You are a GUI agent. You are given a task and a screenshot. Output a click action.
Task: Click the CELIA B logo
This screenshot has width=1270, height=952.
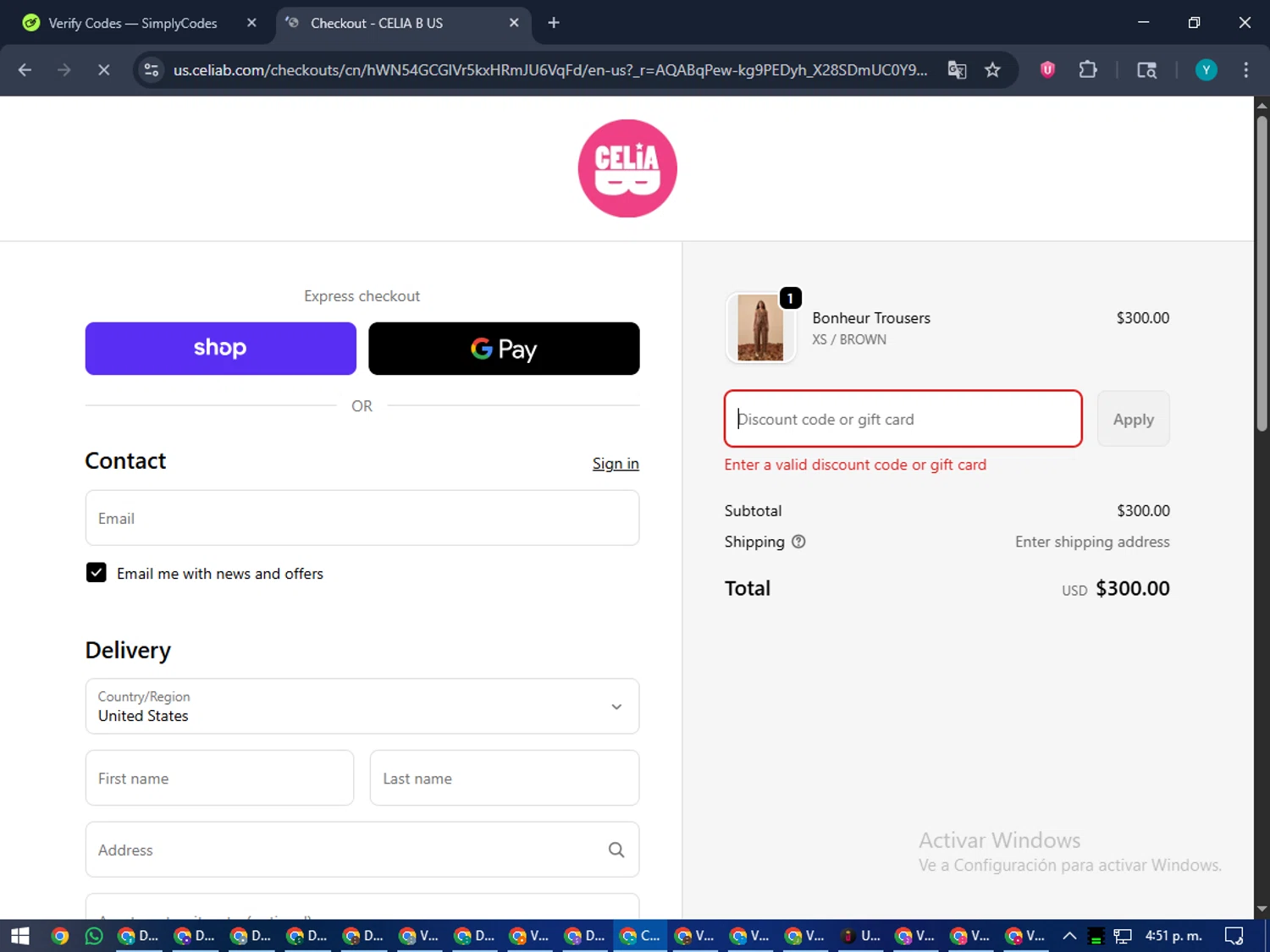pyautogui.click(x=627, y=168)
